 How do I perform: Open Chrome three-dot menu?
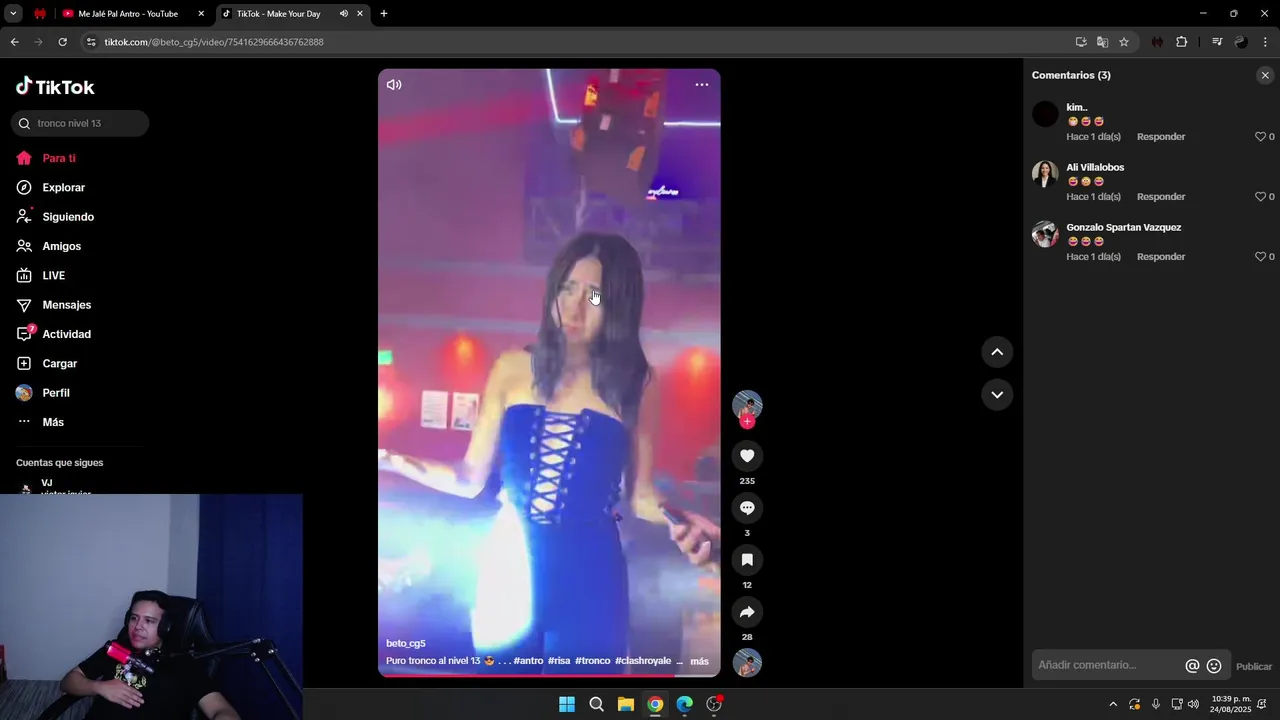(1266, 42)
